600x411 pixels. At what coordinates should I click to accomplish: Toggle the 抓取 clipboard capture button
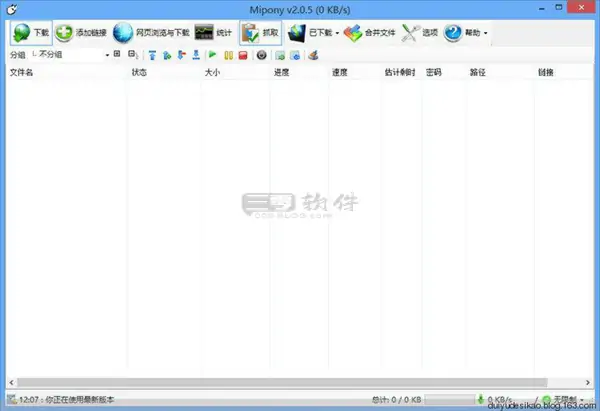pos(261,33)
